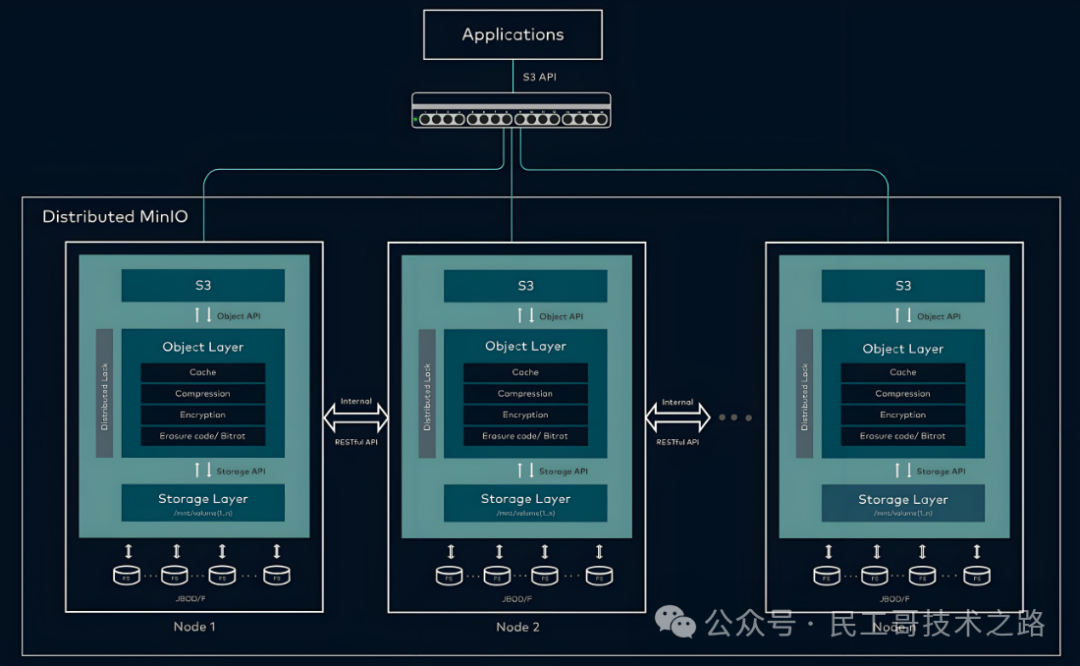This screenshot has width=1080, height=666.
Task: Click the Distributed Lock bar in Node n
Action: point(804,393)
